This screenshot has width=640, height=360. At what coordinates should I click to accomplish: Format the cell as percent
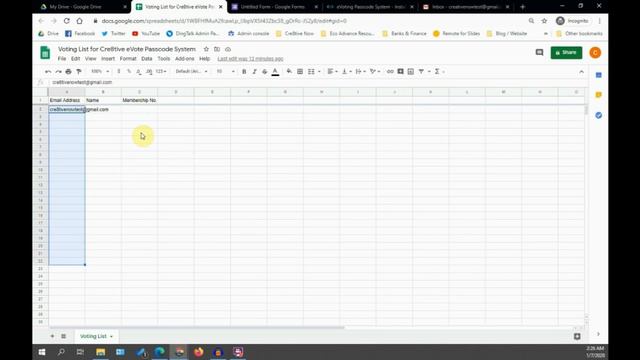tap(129, 71)
